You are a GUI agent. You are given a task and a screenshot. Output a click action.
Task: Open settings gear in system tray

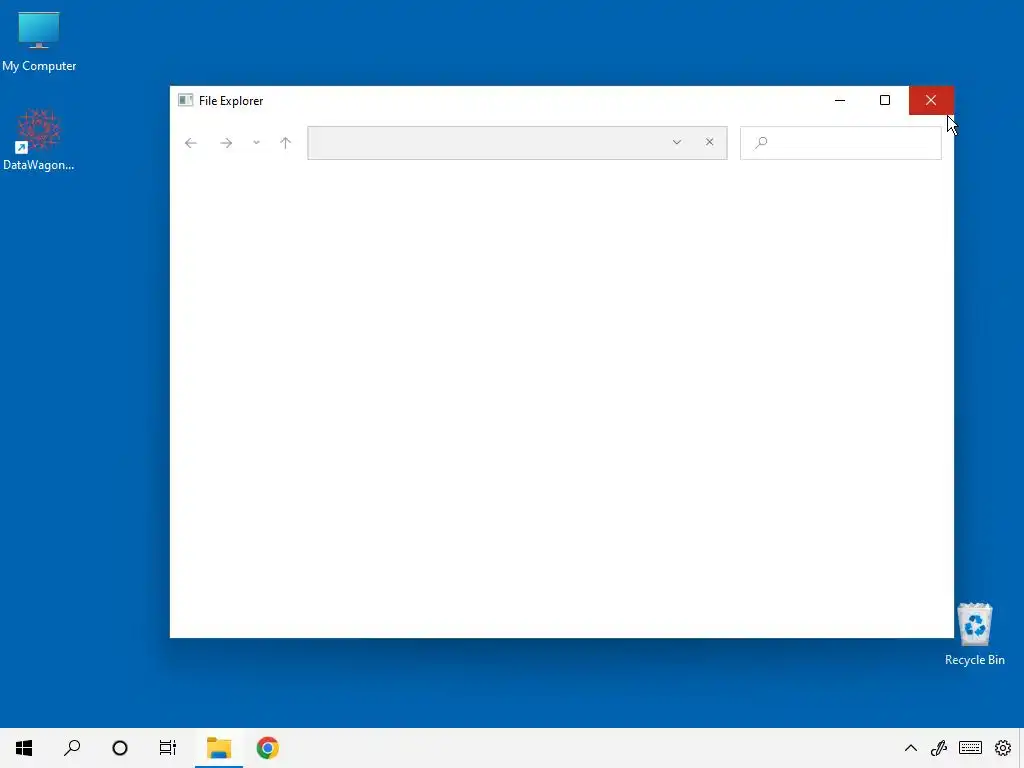pyautogui.click(x=1003, y=748)
